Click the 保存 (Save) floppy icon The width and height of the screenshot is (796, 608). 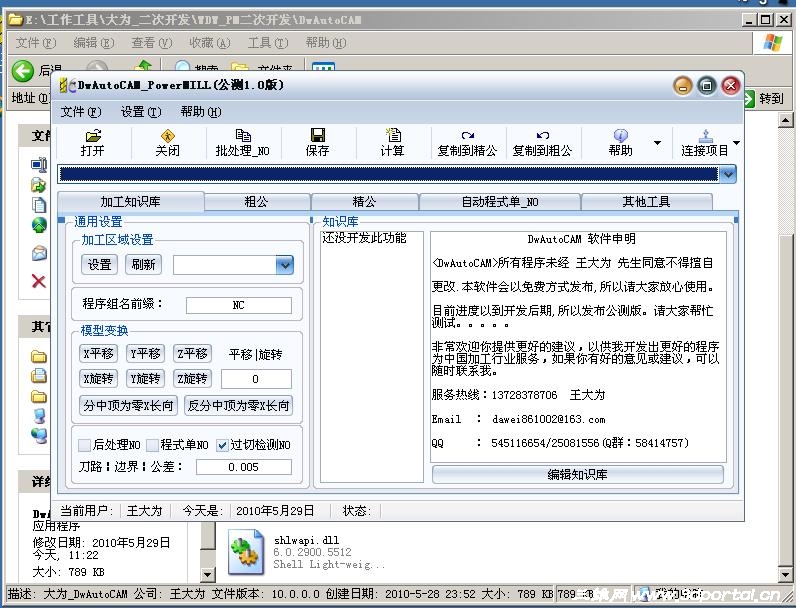[x=318, y=135]
